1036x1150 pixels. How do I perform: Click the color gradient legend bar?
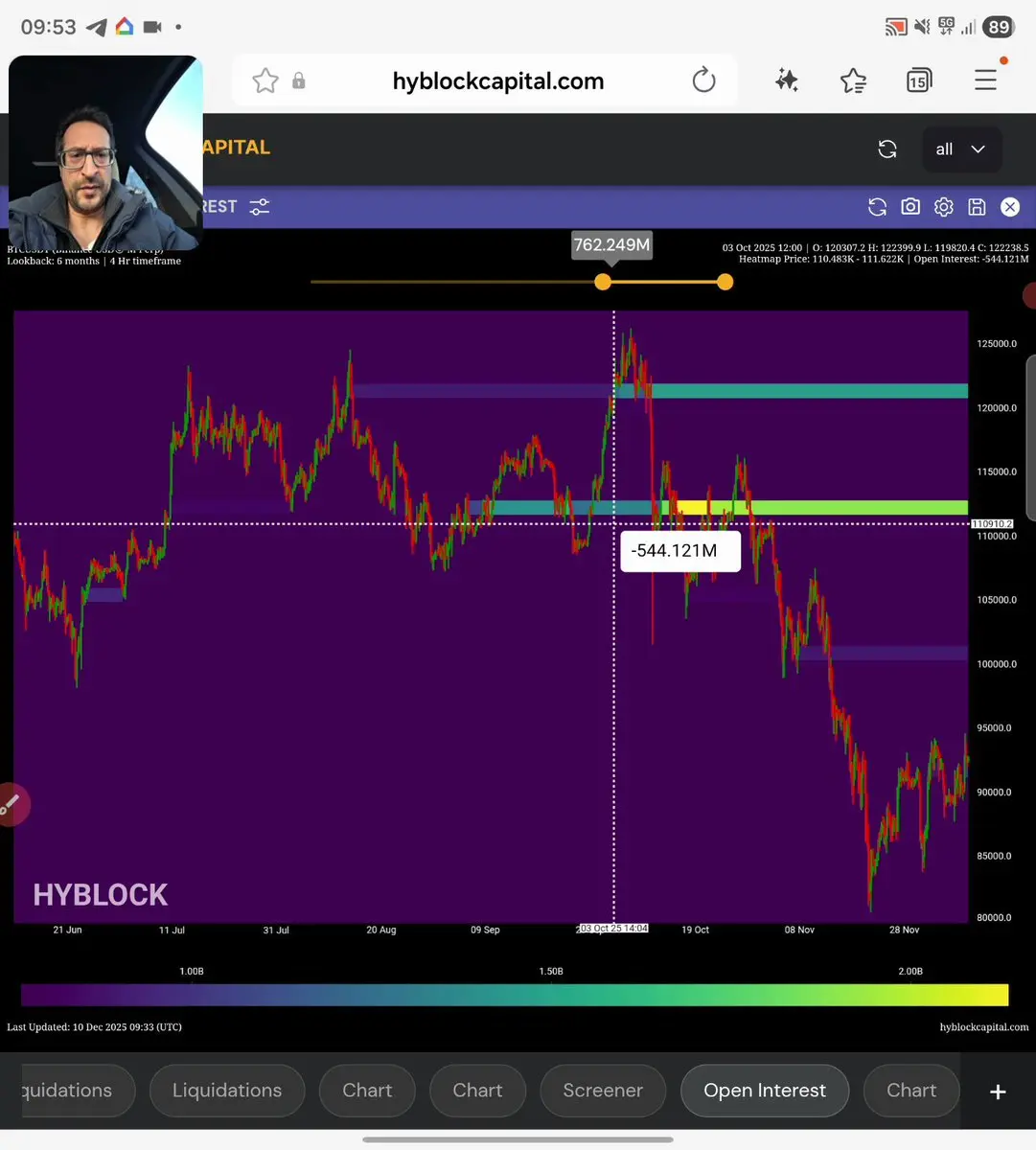click(515, 995)
